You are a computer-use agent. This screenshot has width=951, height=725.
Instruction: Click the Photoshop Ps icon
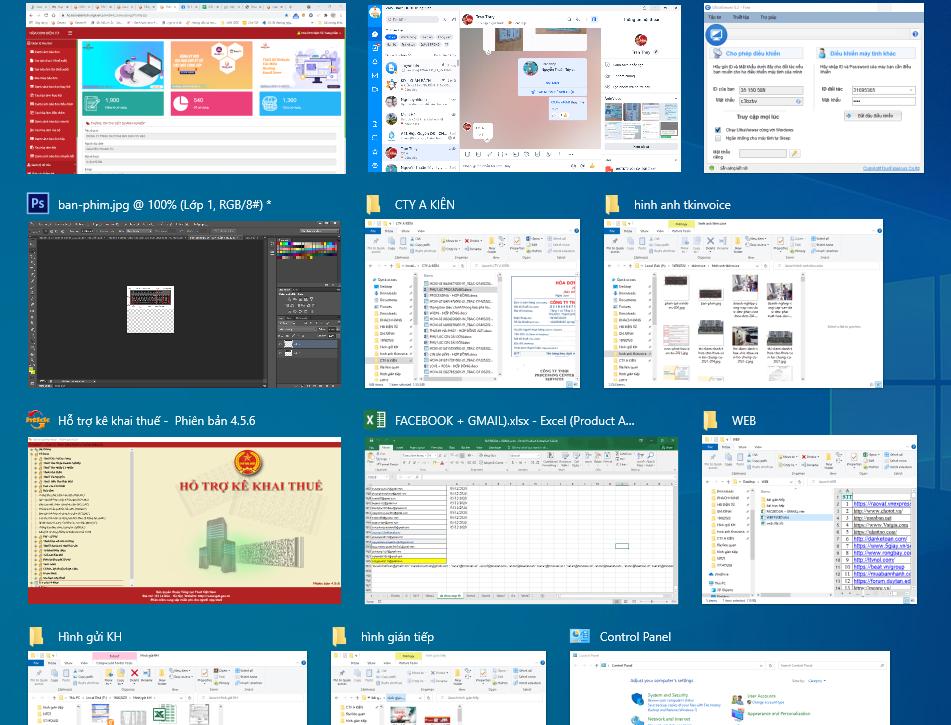point(38,203)
